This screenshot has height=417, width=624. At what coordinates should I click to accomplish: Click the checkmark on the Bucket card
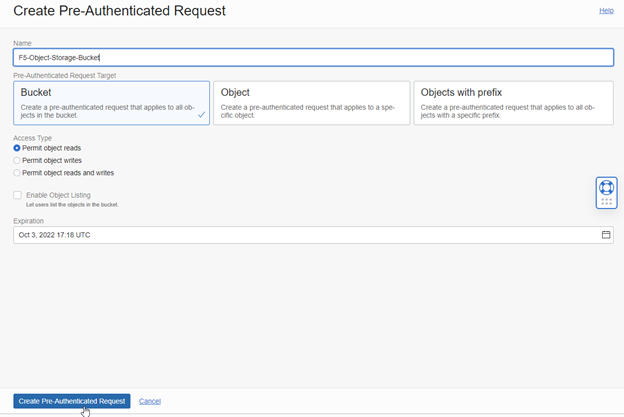tap(202, 115)
